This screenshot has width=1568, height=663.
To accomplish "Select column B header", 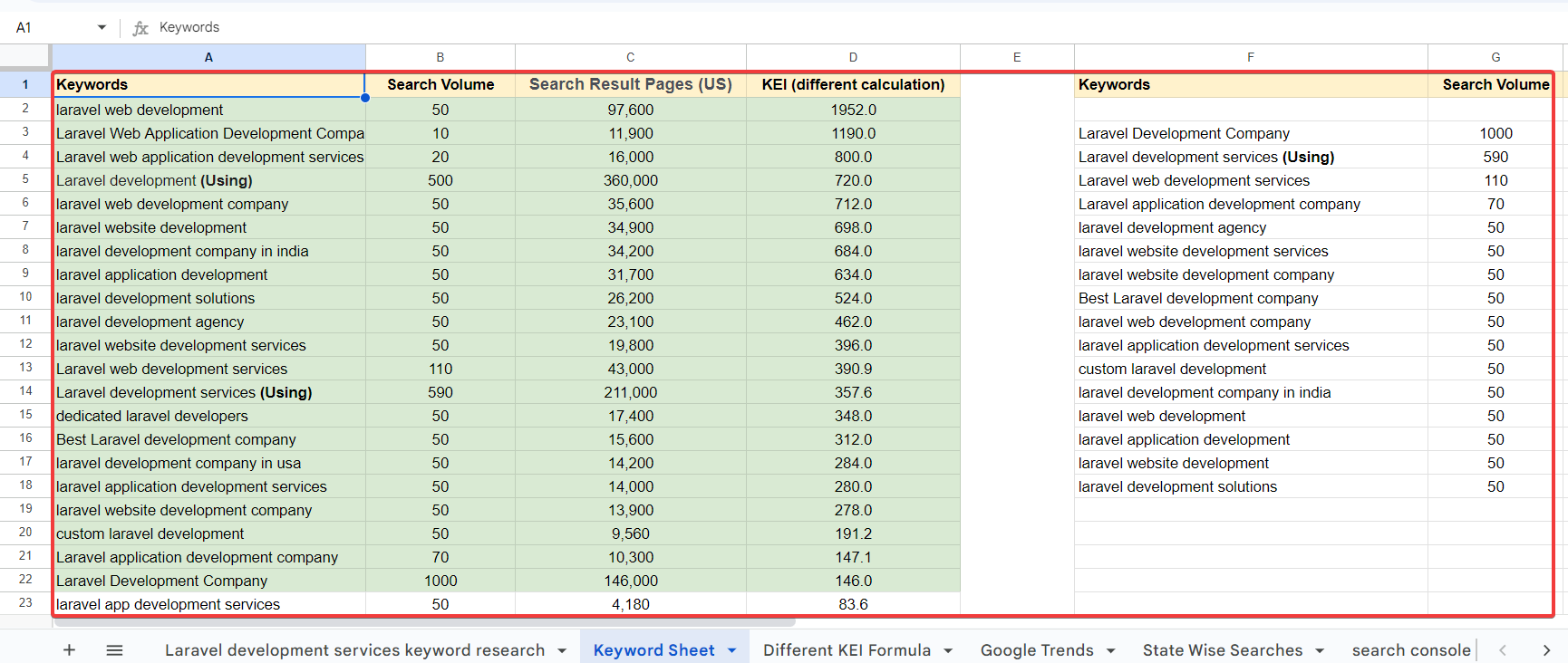I will (x=440, y=57).
